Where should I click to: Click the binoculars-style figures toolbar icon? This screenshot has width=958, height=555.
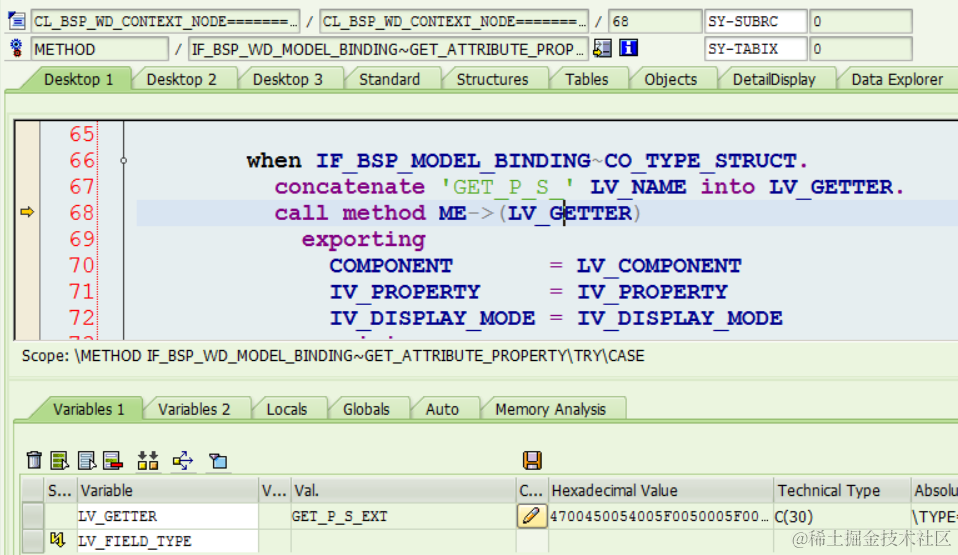click(148, 460)
